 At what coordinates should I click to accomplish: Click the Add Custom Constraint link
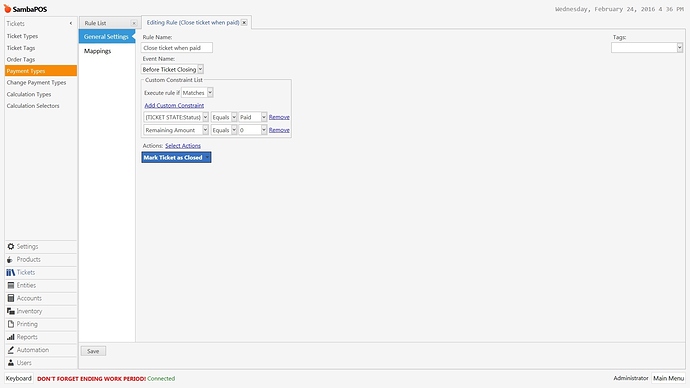pos(174,106)
